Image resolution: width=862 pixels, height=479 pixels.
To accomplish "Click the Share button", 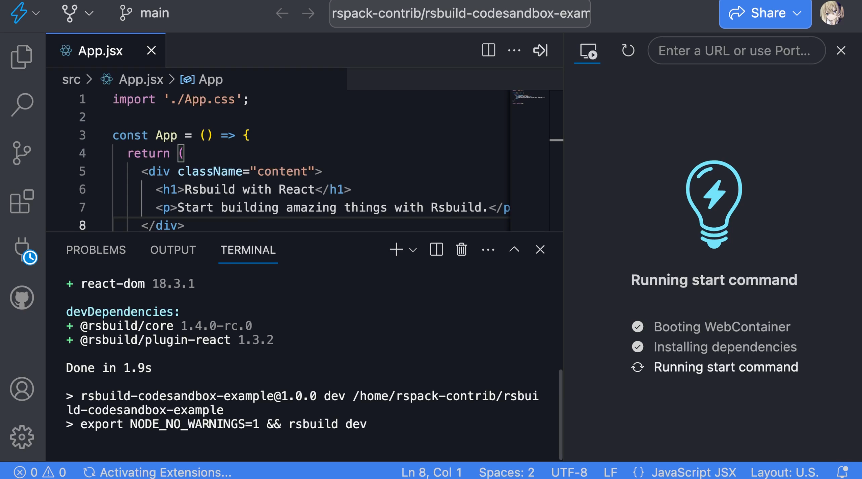I will 765,13.
